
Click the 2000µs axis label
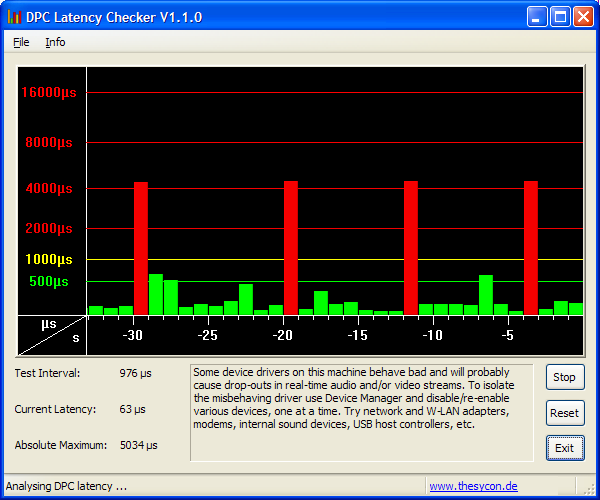coord(49,228)
